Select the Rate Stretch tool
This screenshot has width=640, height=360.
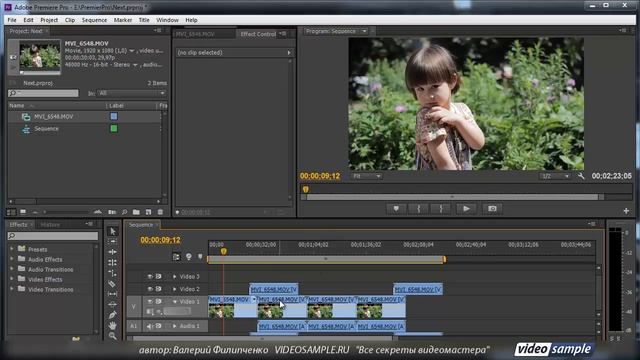tap(113, 273)
